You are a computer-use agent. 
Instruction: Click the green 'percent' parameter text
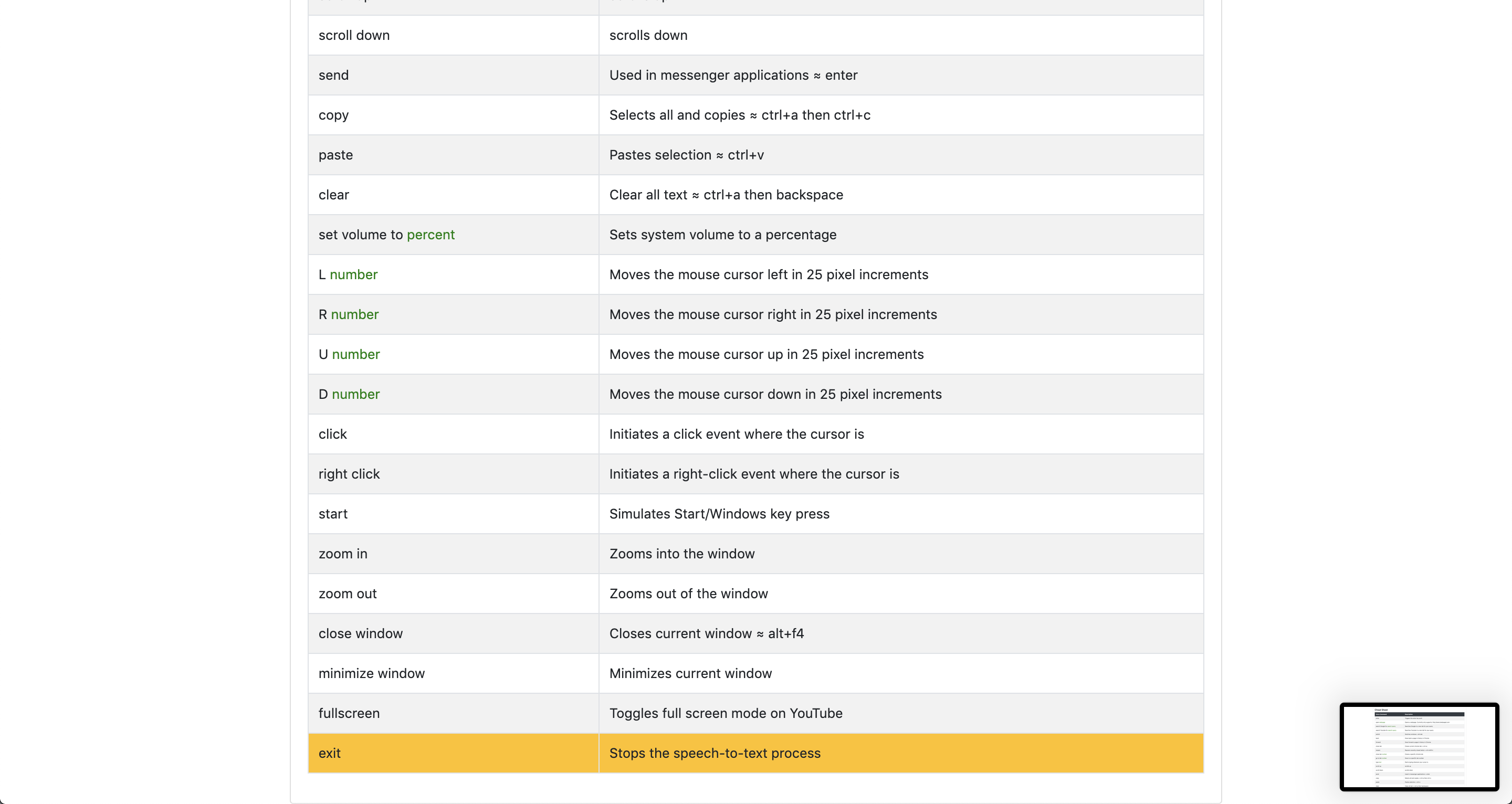coord(430,235)
